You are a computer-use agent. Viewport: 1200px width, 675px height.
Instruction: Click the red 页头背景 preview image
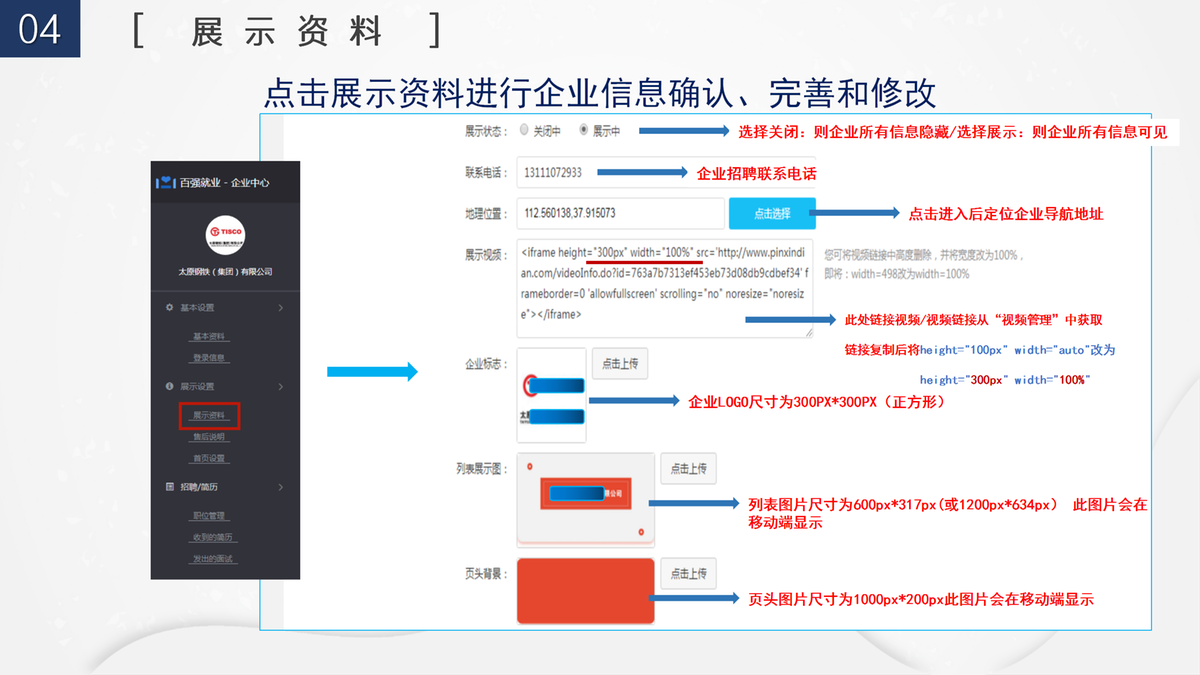586,591
